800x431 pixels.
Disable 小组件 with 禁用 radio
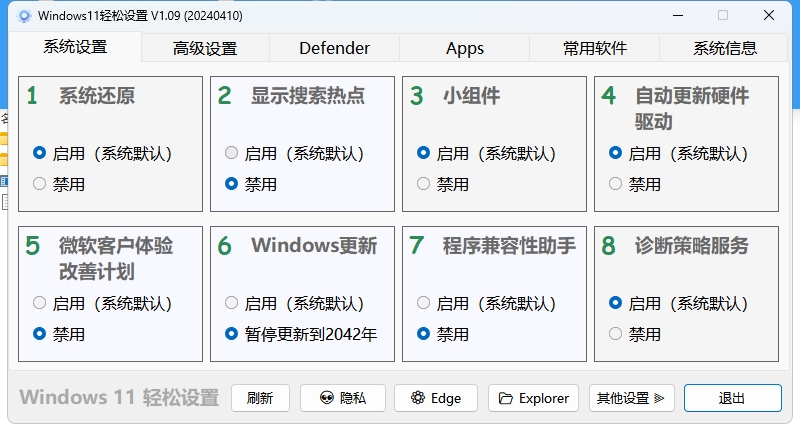click(442, 184)
